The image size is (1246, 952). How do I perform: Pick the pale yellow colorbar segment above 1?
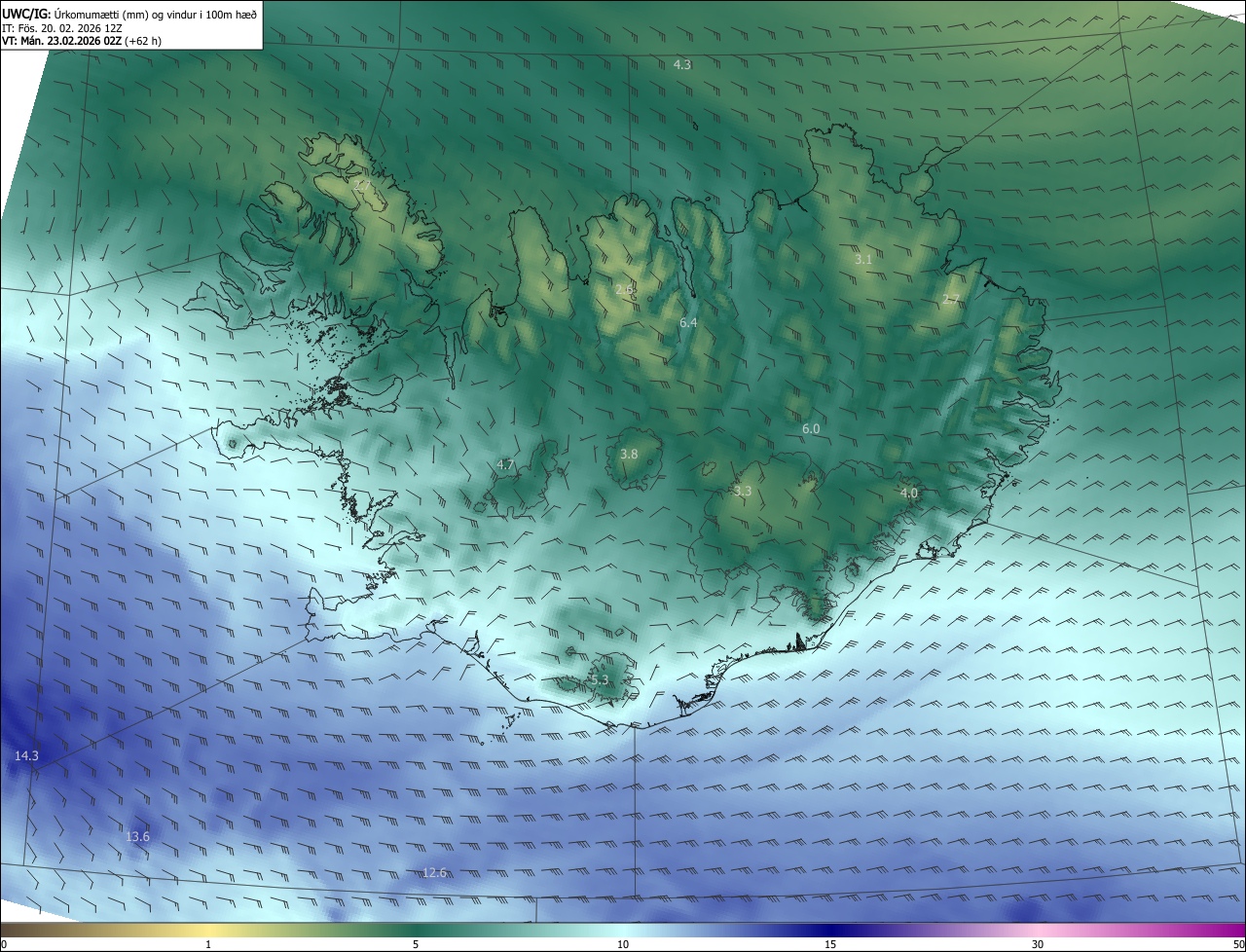(x=208, y=930)
